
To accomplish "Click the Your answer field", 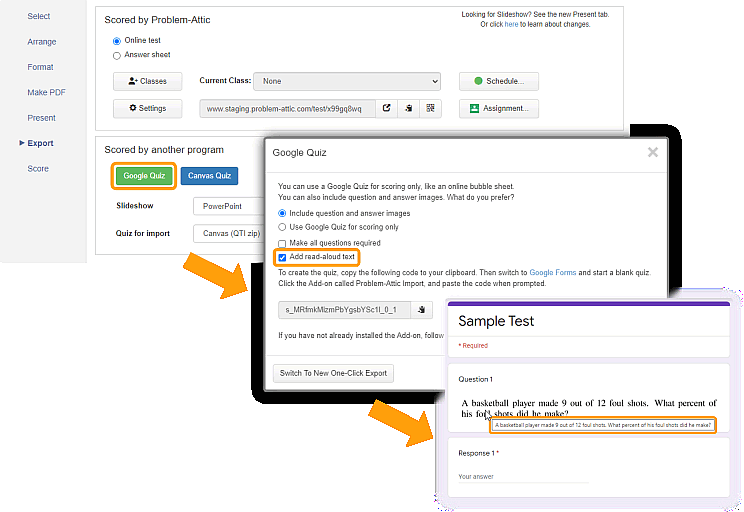I will 523,476.
